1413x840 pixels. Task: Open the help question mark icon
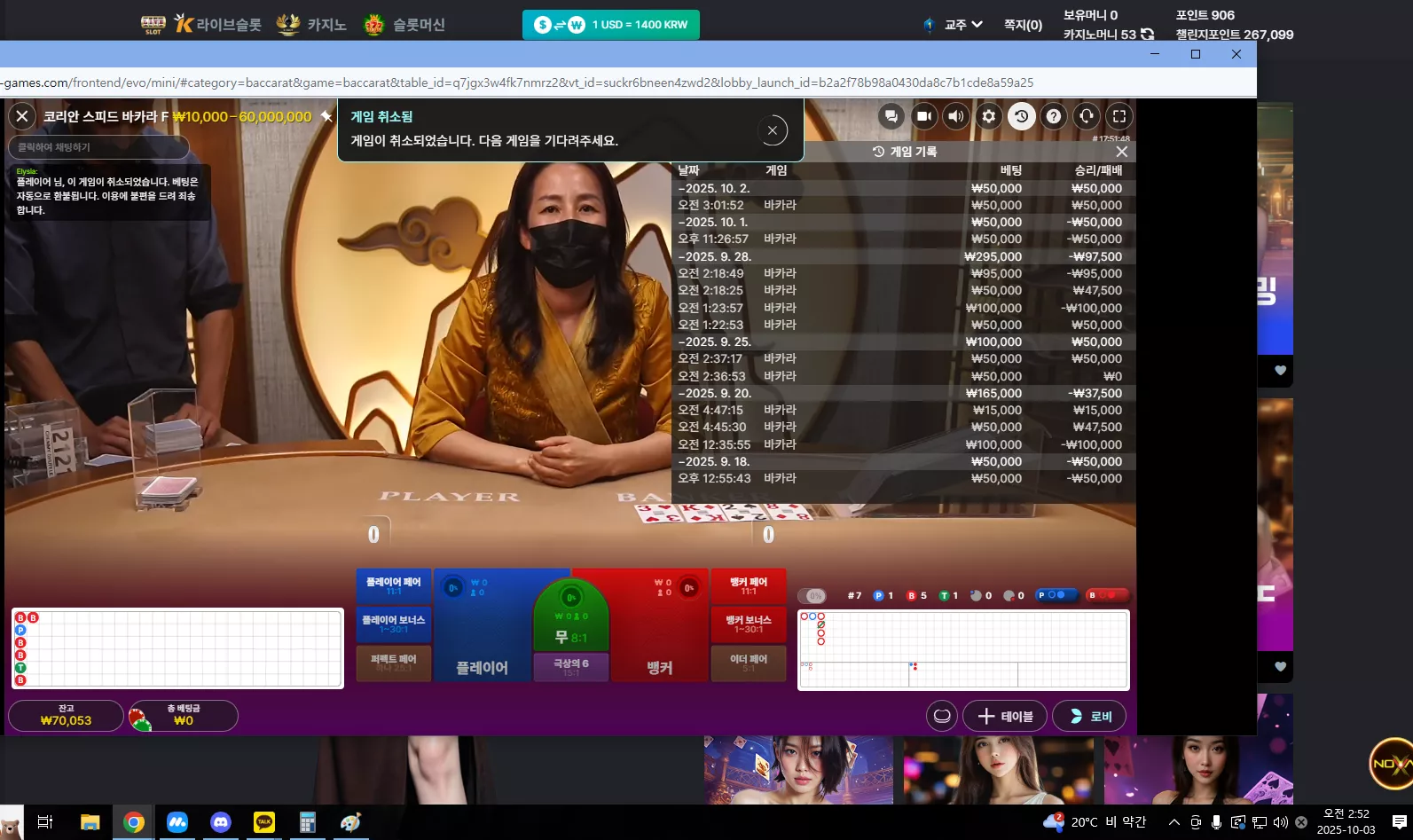click(x=1054, y=116)
